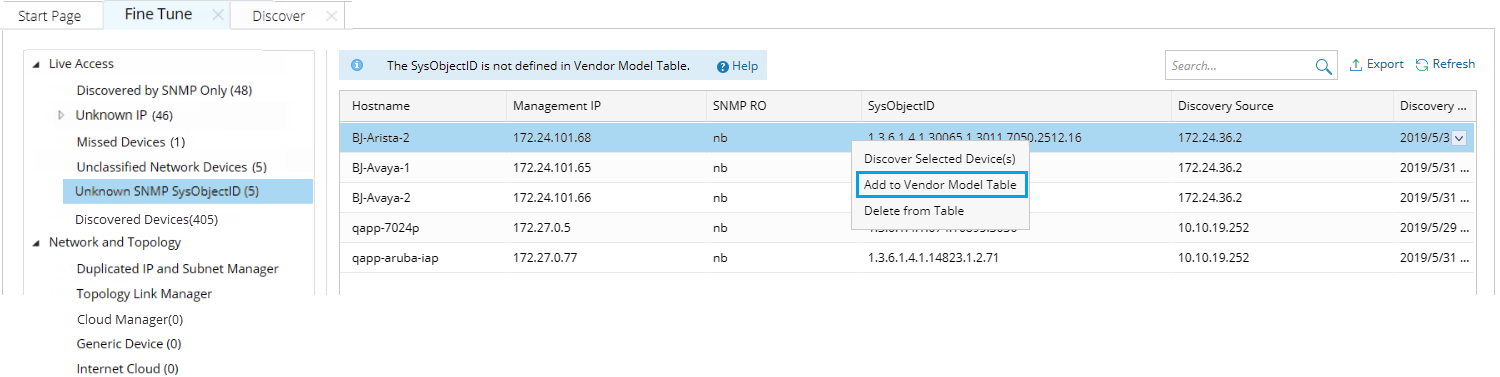
Task: Open dropdown arrow on BJ-Arista-2 row
Action: (x=1459, y=138)
